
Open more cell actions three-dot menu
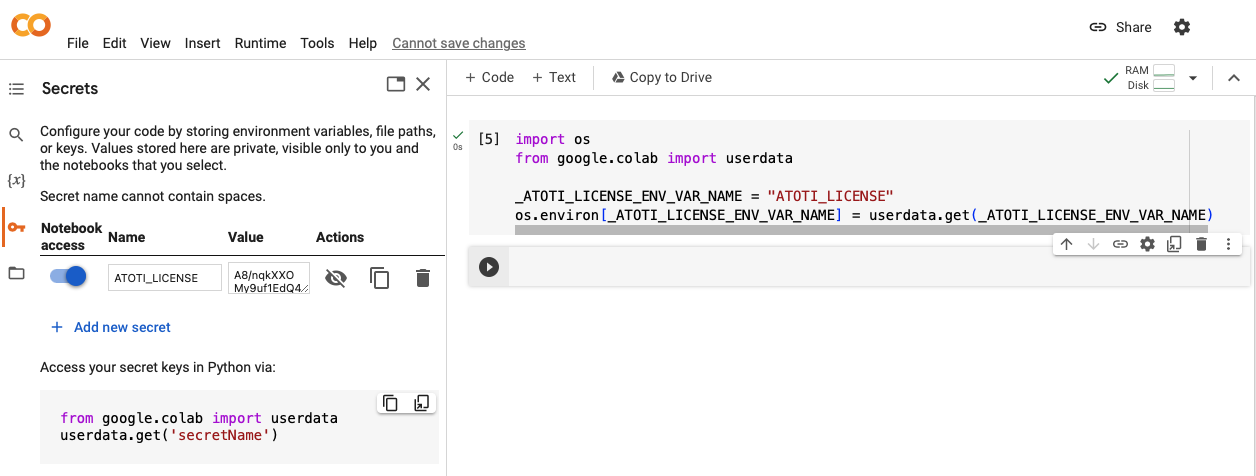[1228, 244]
